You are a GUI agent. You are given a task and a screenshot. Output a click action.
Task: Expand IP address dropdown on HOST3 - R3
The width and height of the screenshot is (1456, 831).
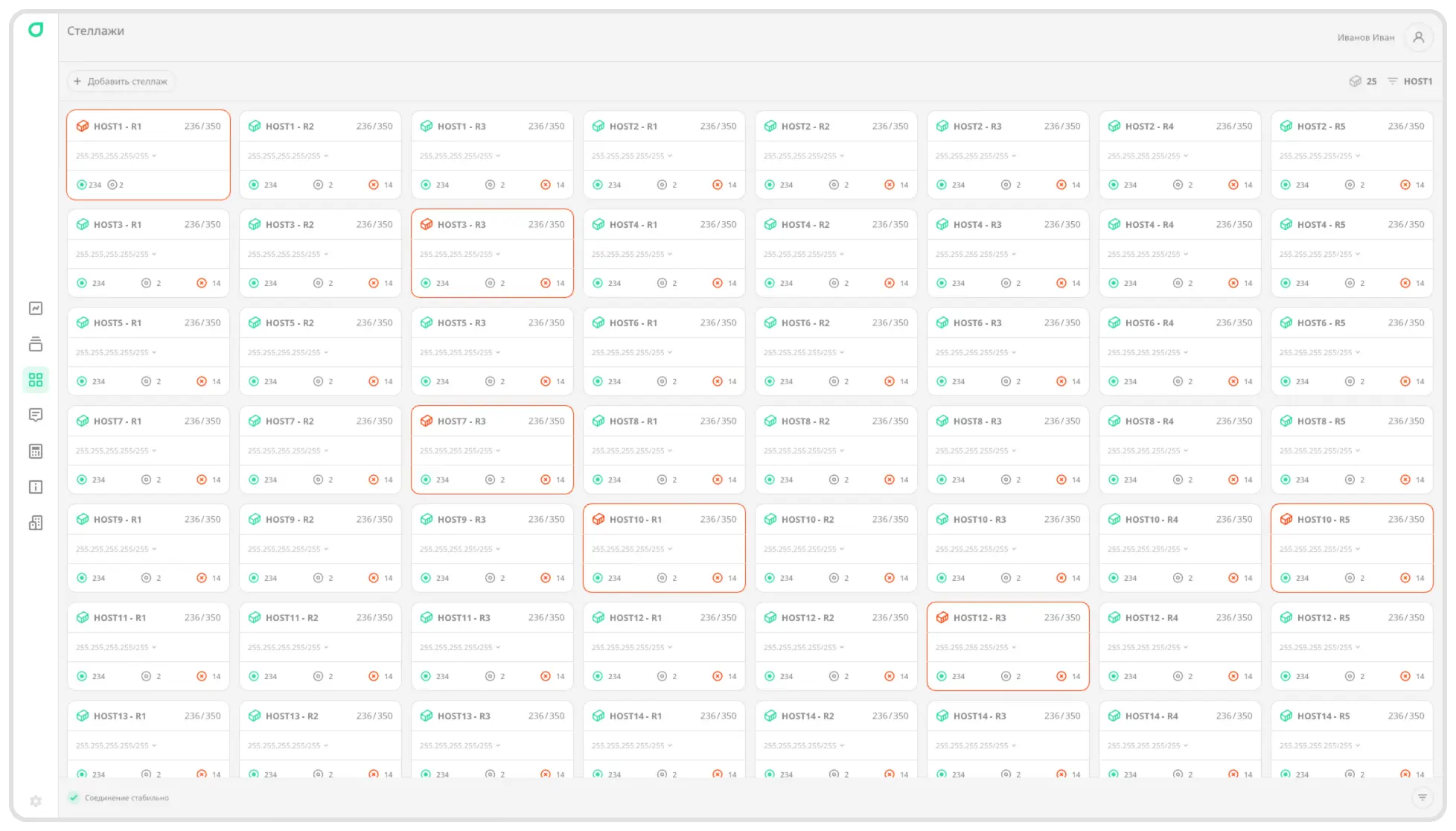[498, 255]
